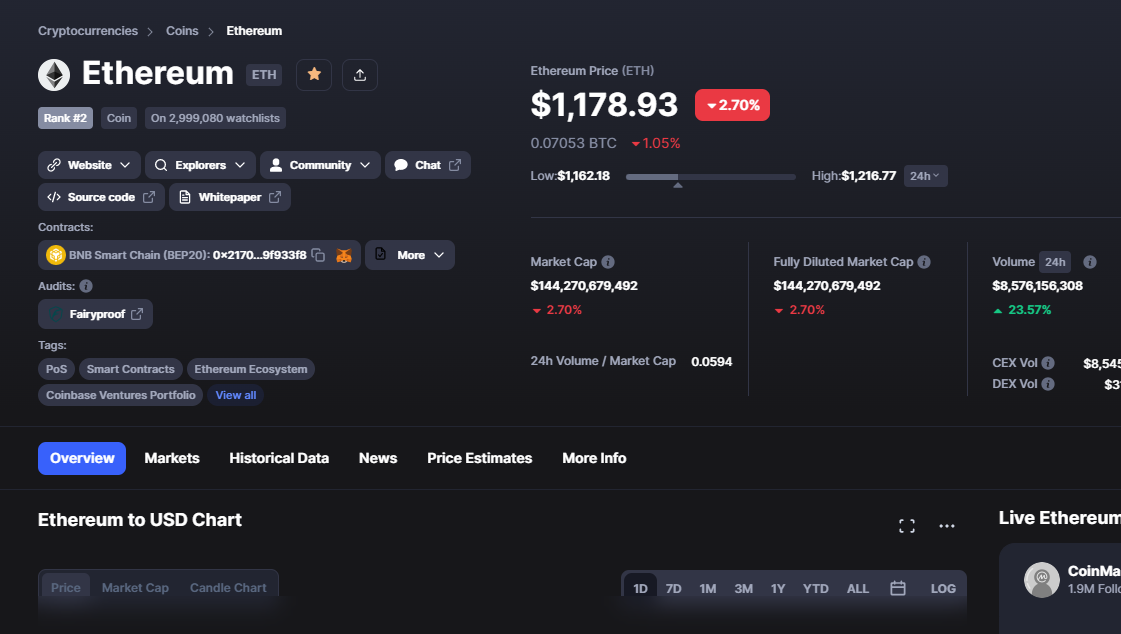Select the Market Cap chart view

135,588
